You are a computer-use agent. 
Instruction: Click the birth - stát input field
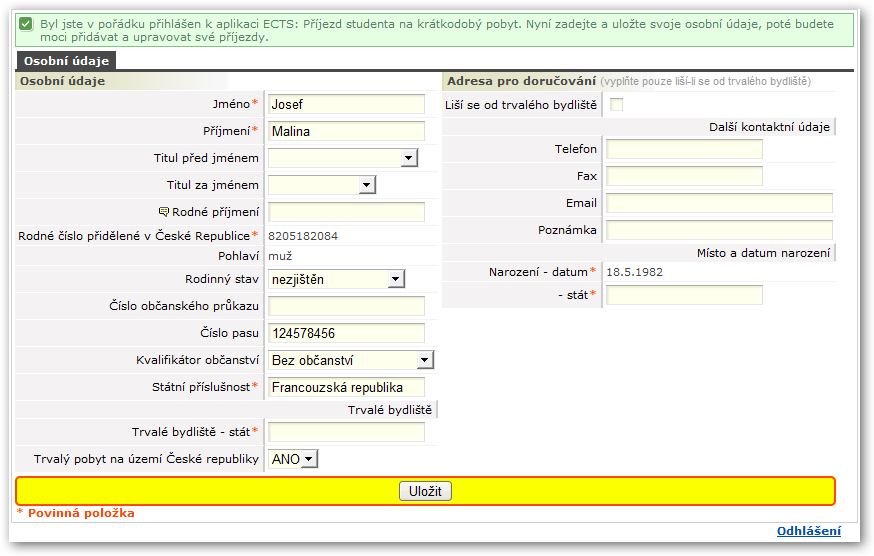pos(684,295)
